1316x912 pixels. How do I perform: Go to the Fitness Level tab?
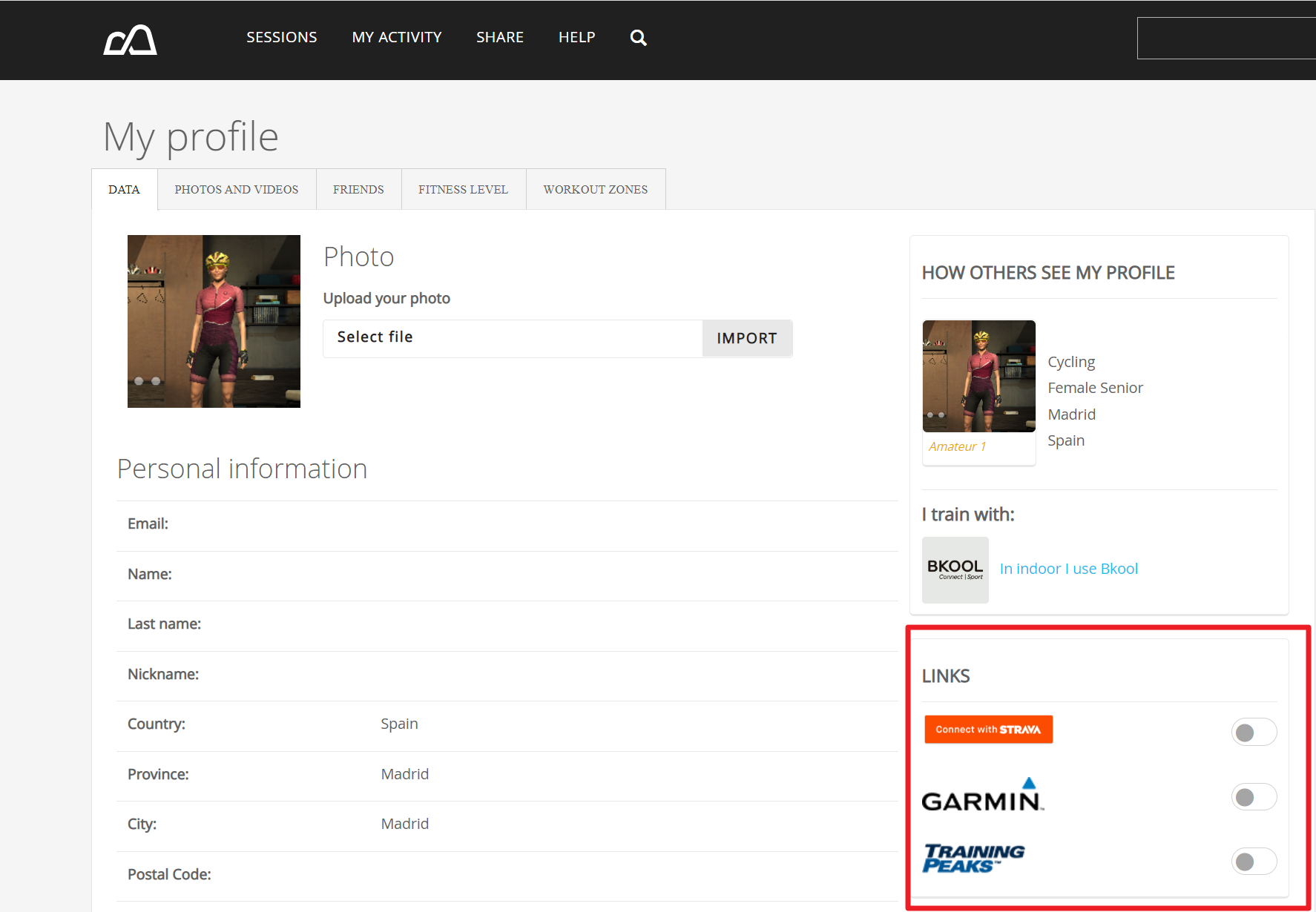pyautogui.click(x=463, y=190)
